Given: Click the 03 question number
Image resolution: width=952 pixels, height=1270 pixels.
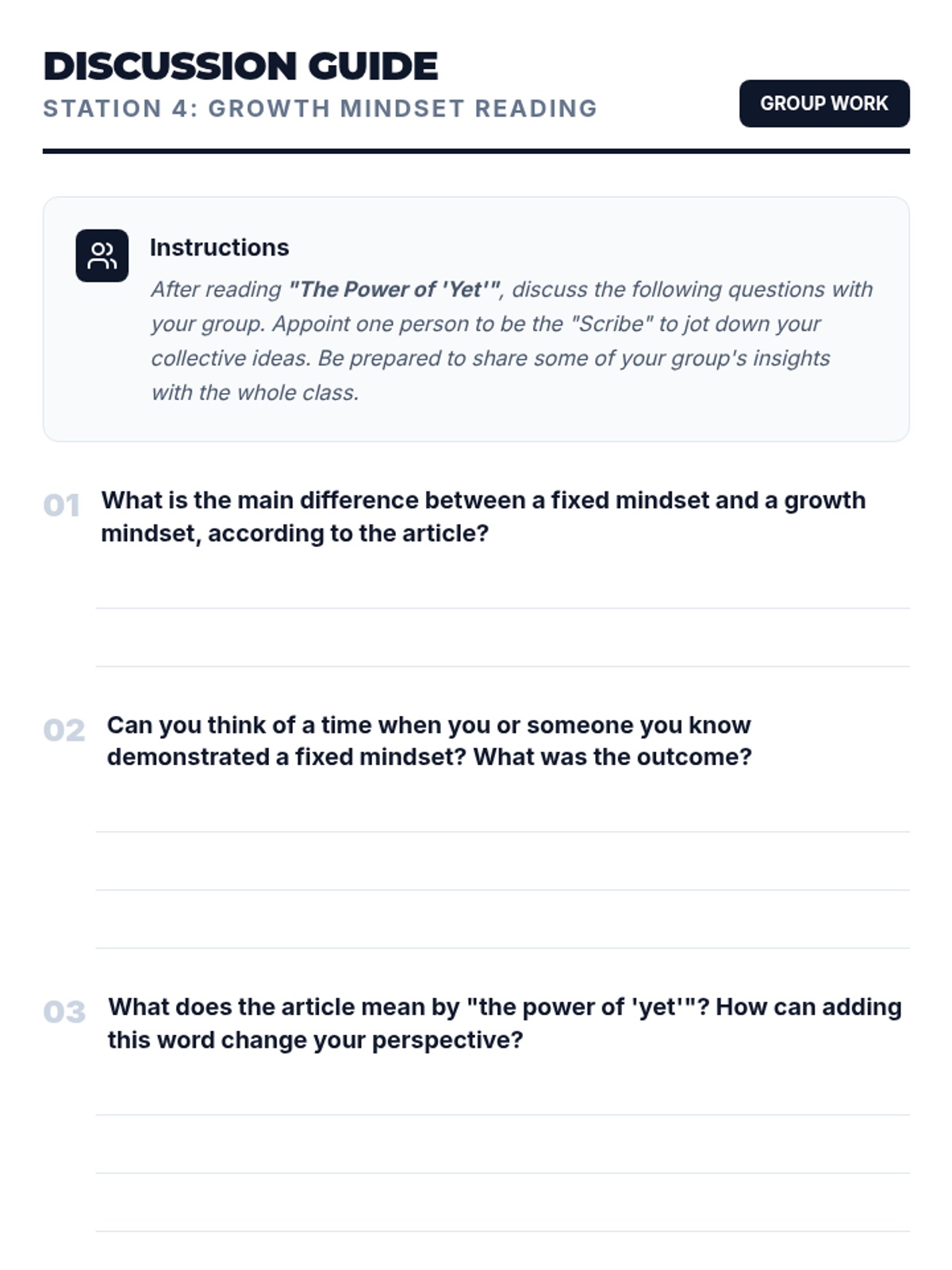Looking at the screenshot, I should click(64, 1012).
